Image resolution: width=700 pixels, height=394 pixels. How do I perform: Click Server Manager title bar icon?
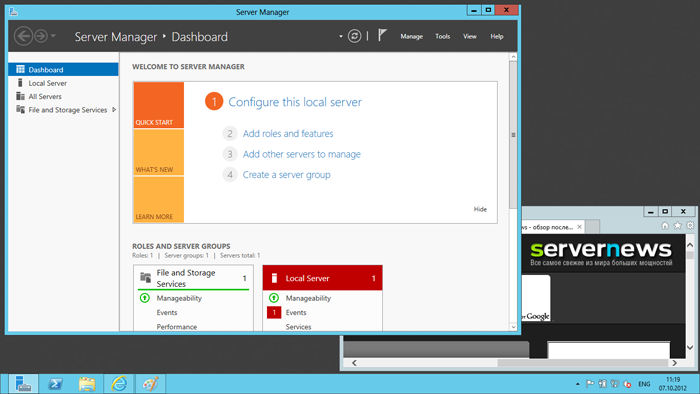coord(13,12)
